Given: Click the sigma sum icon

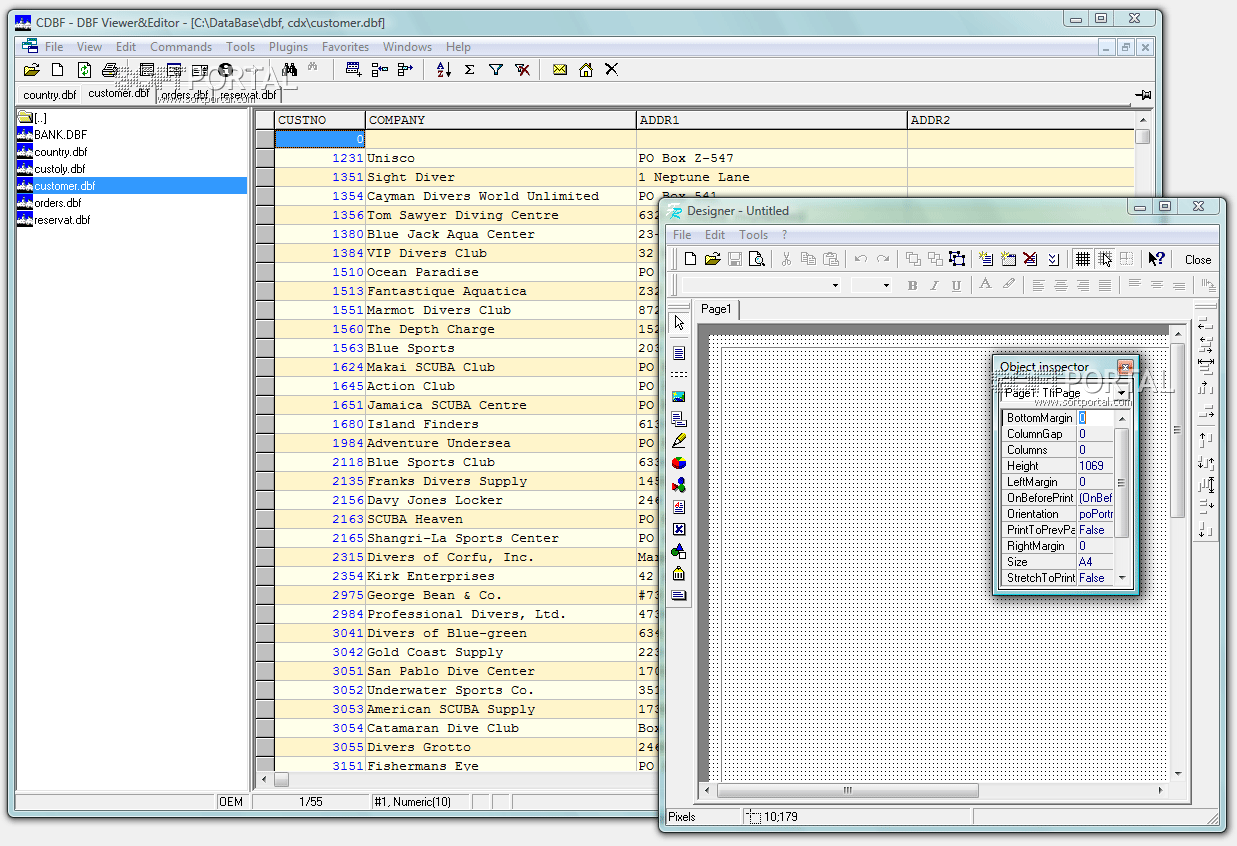Looking at the screenshot, I should (470, 70).
